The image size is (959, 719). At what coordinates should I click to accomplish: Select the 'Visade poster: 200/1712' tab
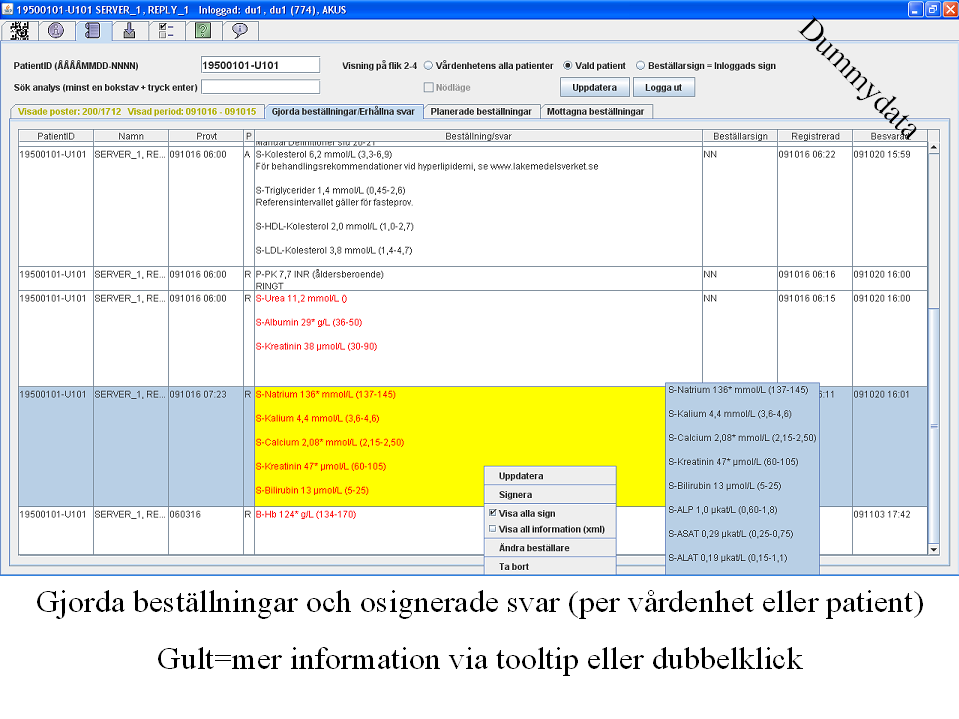[137, 111]
